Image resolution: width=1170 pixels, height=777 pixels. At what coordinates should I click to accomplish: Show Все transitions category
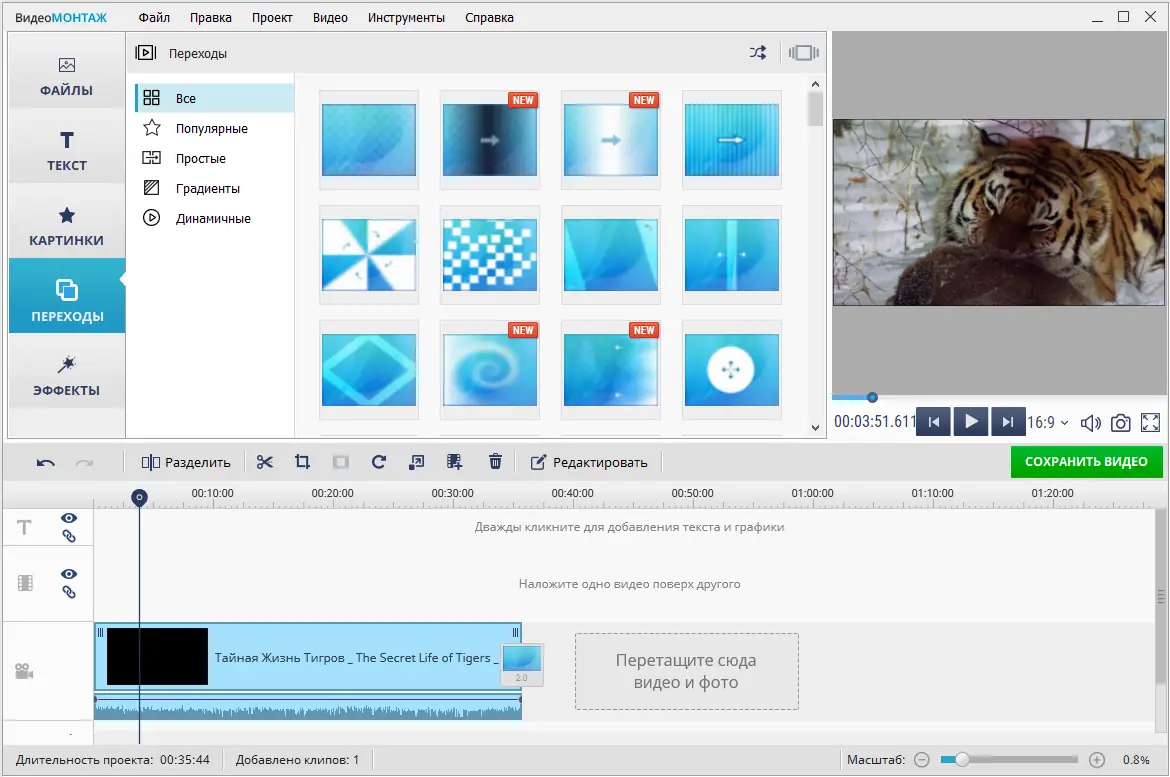(x=215, y=98)
